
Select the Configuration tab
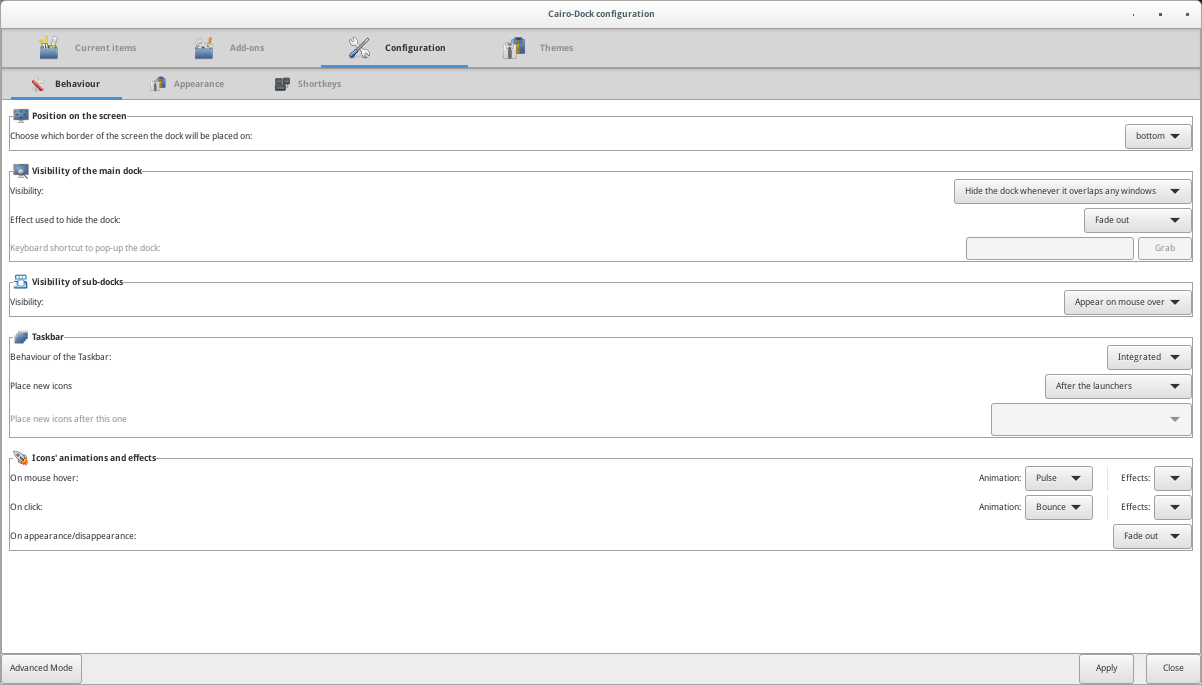[x=394, y=48]
